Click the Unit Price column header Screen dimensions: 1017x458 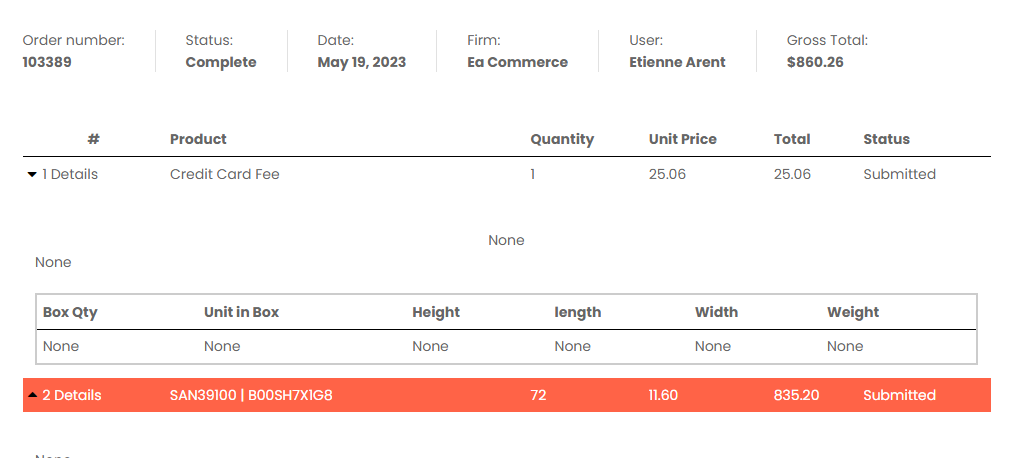coord(682,139)
